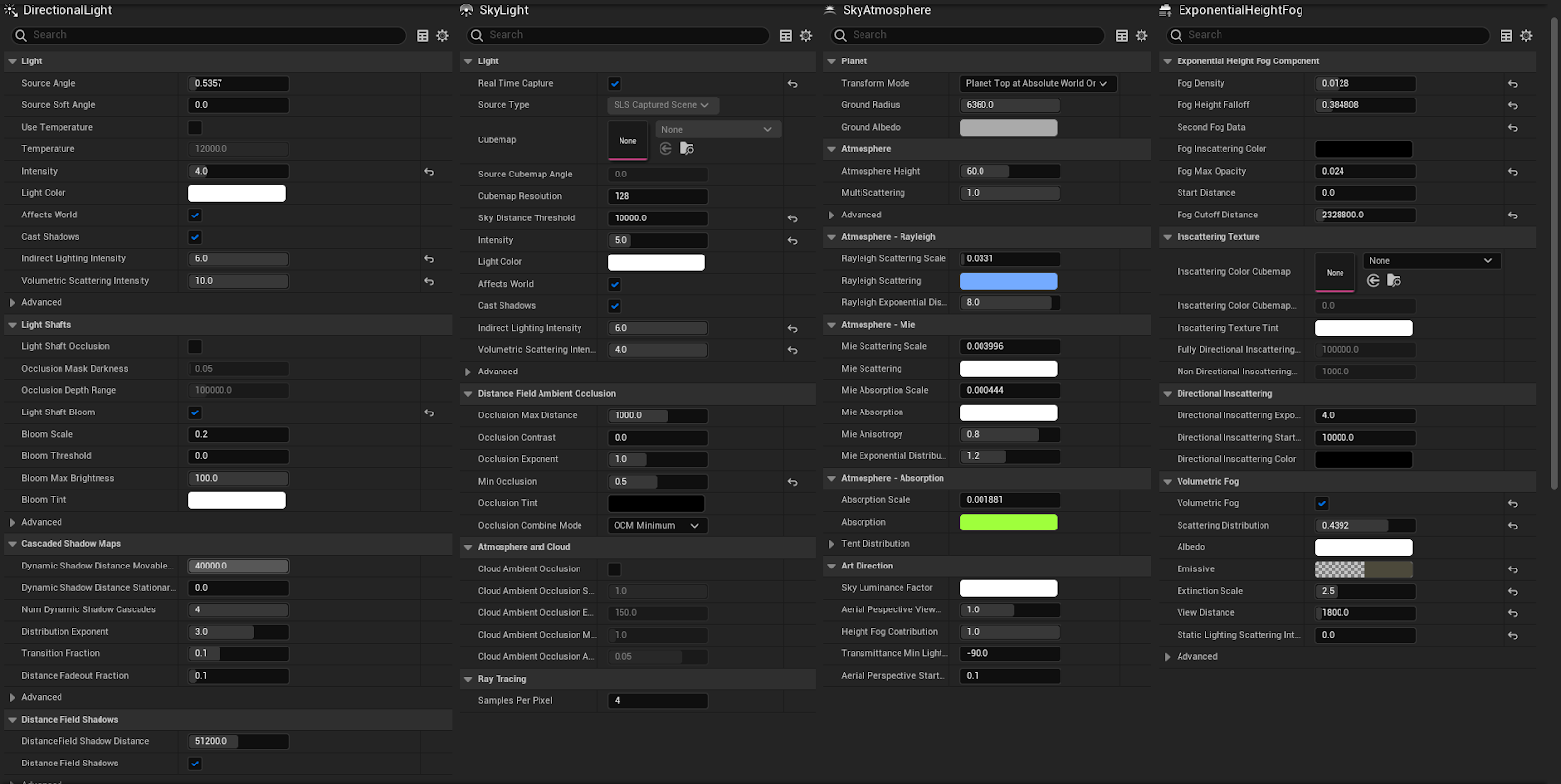
Task: Reset Fog Cutoff Distance to default
Action: tap(1512, 216)
